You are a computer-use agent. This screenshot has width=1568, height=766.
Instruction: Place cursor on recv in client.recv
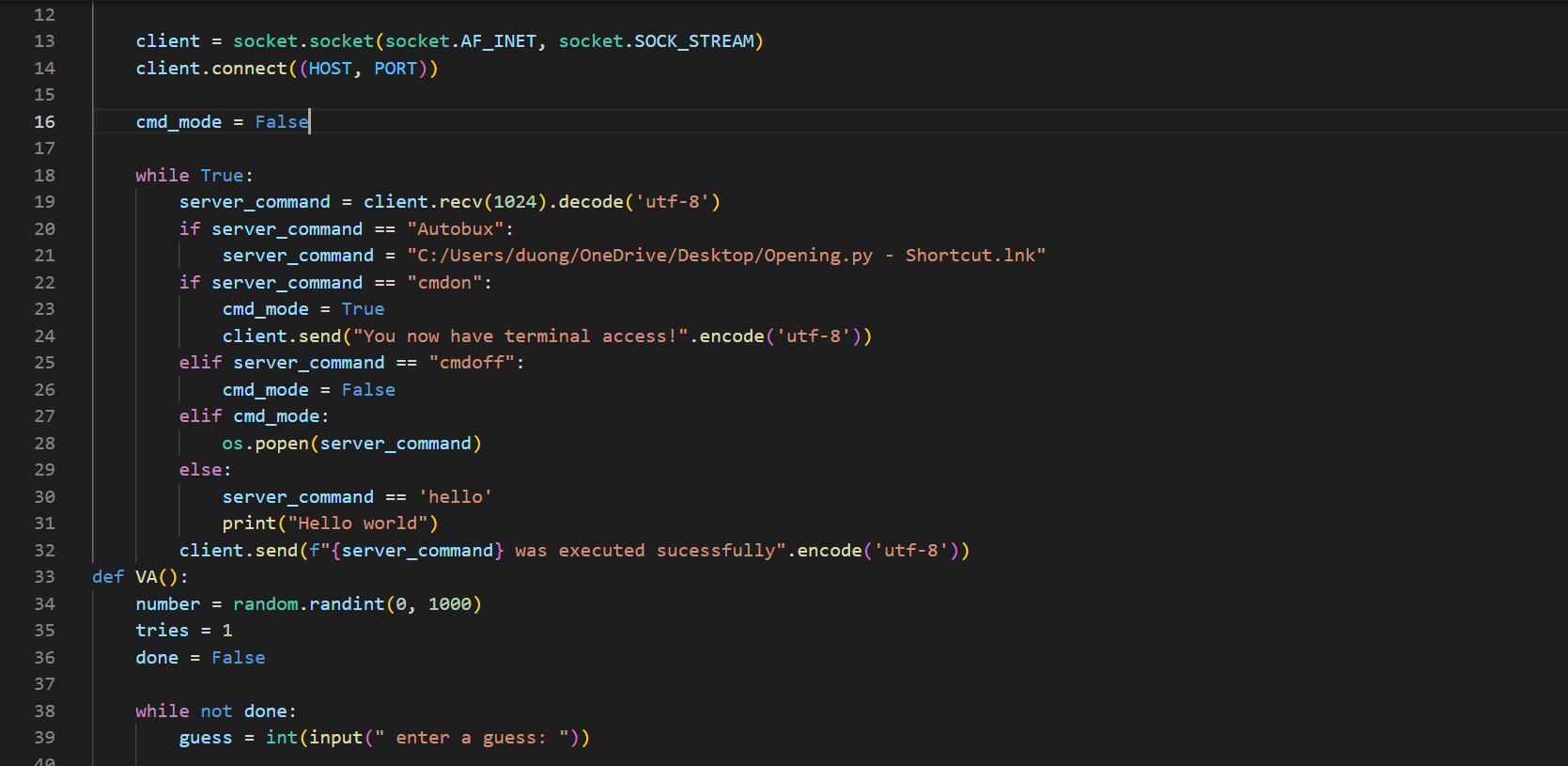coord(461,202)
